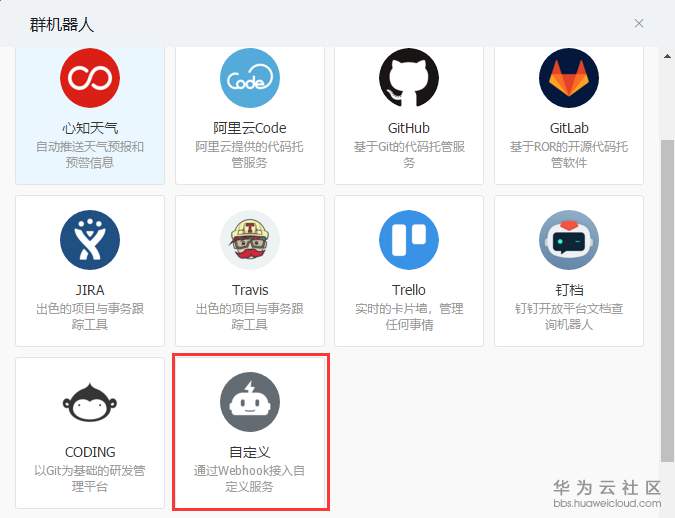Click description 基于Git的代码托管服务
This screenshot has width=675, height=518.
point(409,155)
